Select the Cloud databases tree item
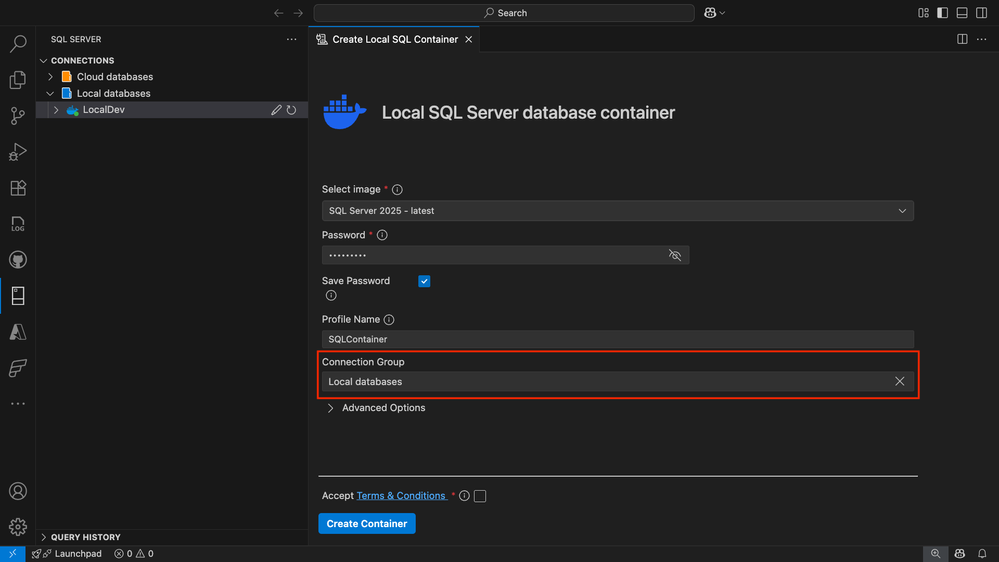The width and height of the screenshot is (999, 562). tap(115, 76)
